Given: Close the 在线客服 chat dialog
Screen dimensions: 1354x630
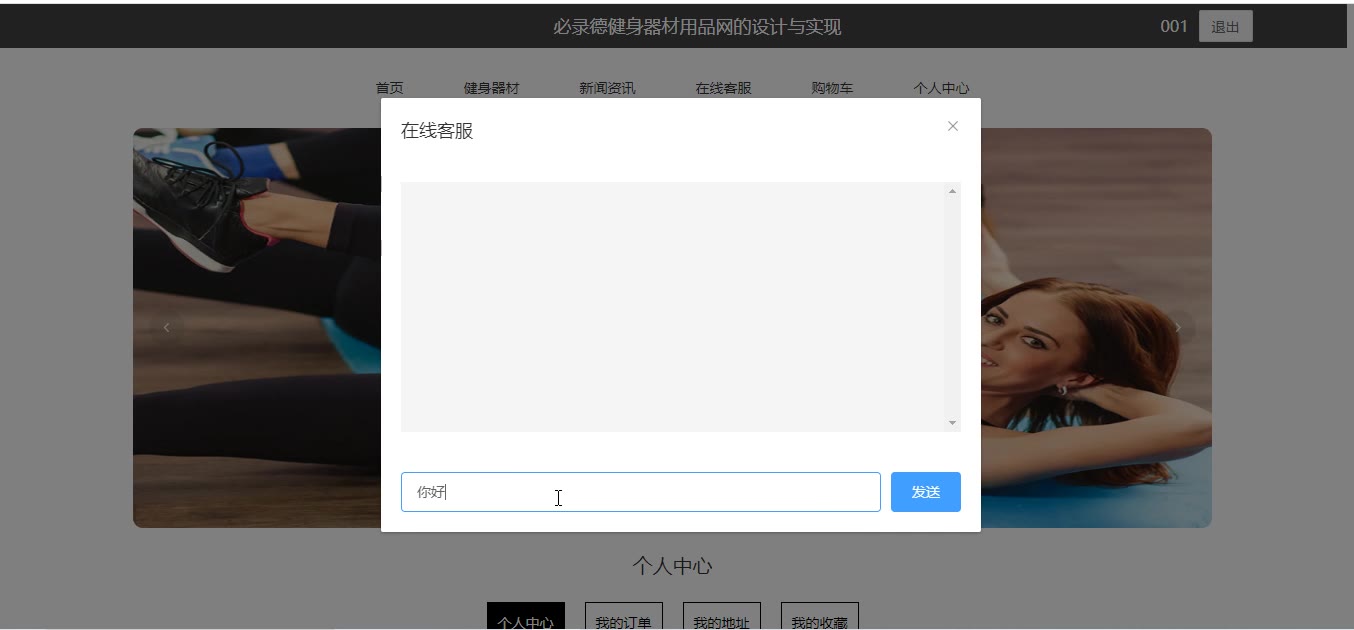Looking at the screenshot, I should pos(953,126).
